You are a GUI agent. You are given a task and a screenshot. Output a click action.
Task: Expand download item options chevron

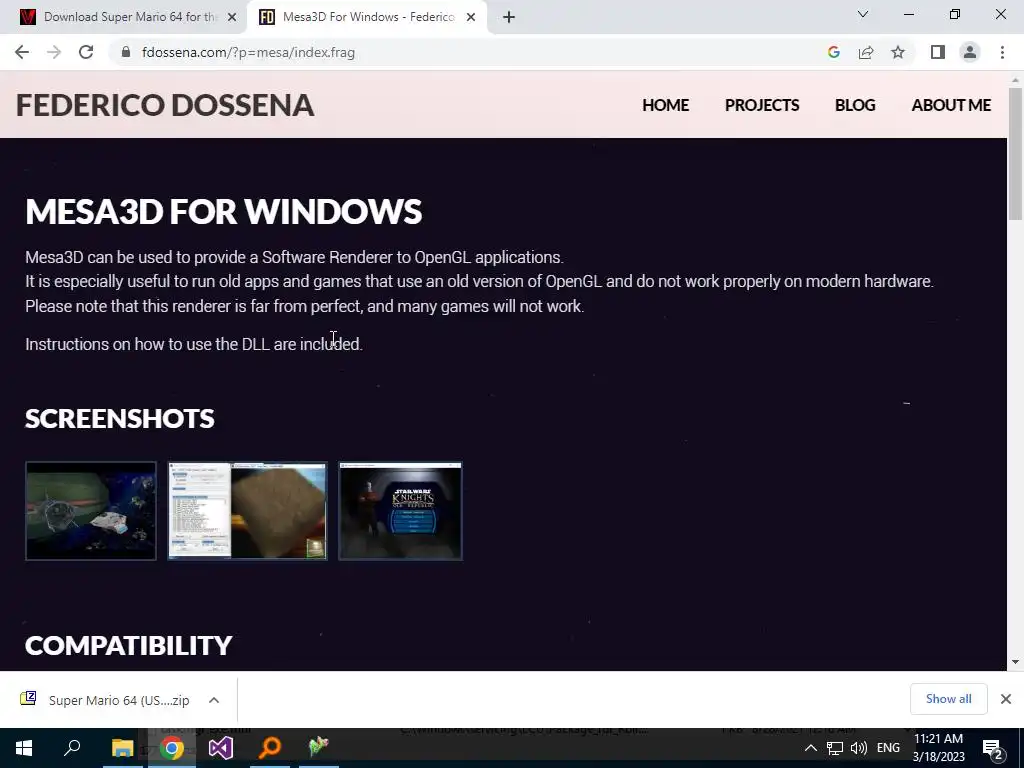(x=214, y=700)
